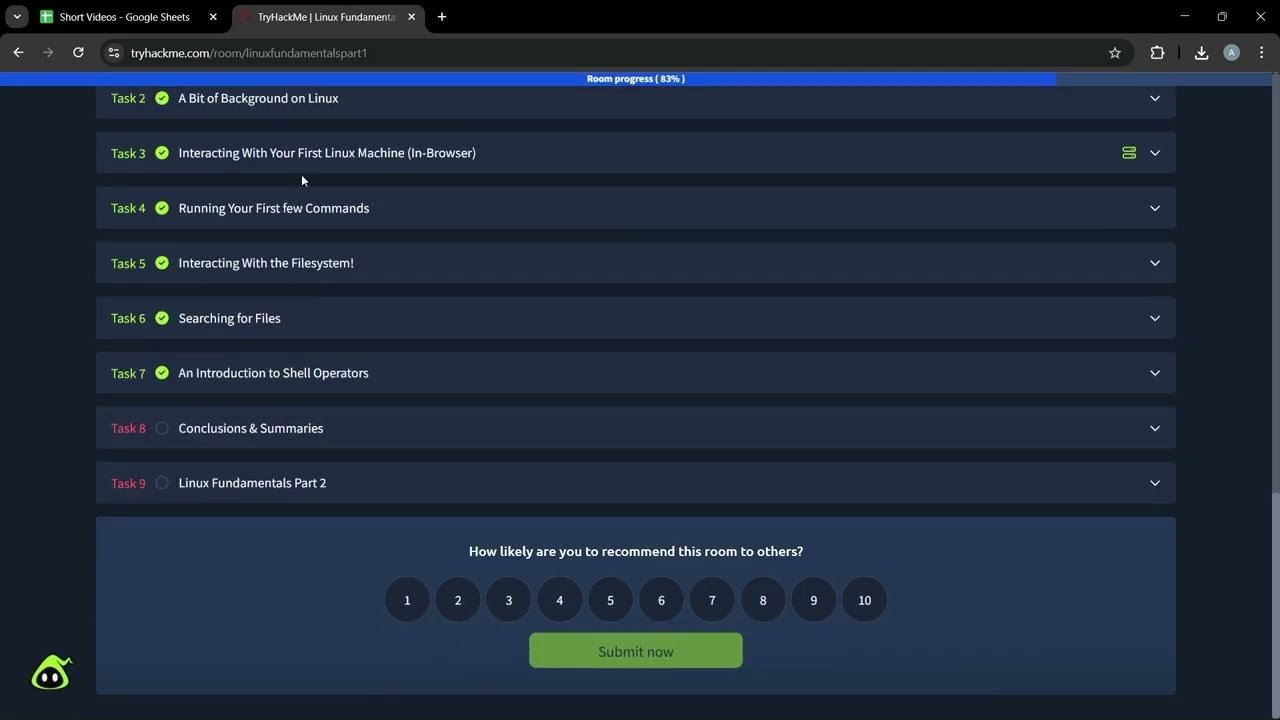
Task: Expand Task 2 with its chevron
Action: click(1155, 98)
